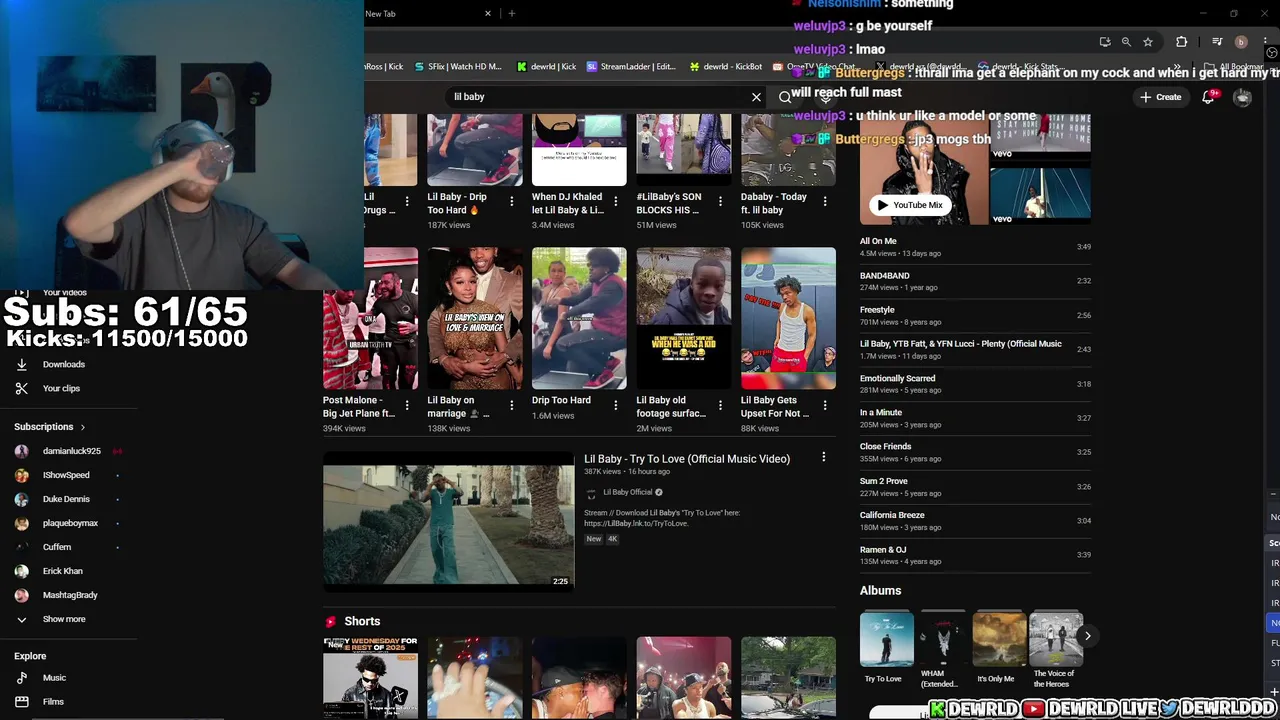This screenshot has width=1280, height=720.
Task: Open plaqueboymax subscription channel
Action: click(x=68, y=523)
